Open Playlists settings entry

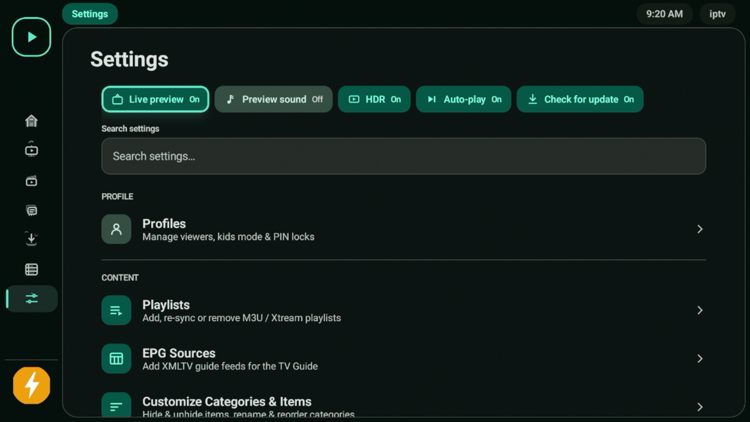pyautogui.click(x=404, y=310)
